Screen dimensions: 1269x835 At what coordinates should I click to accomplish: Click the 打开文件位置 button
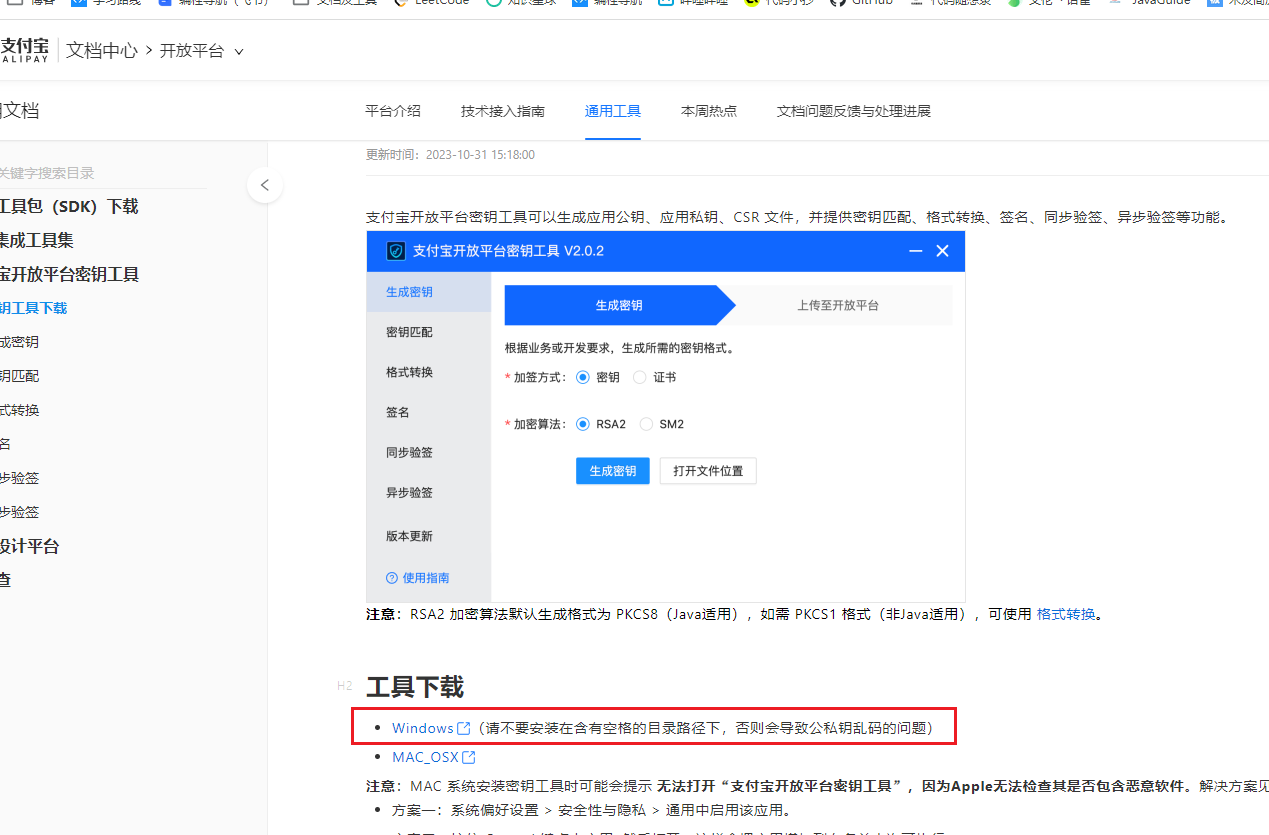click(708, 471)
